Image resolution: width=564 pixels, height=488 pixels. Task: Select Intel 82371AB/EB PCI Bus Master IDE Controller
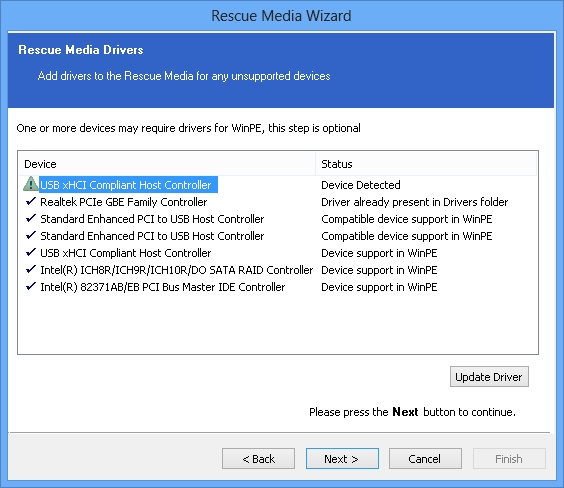[x=163, y=287]
